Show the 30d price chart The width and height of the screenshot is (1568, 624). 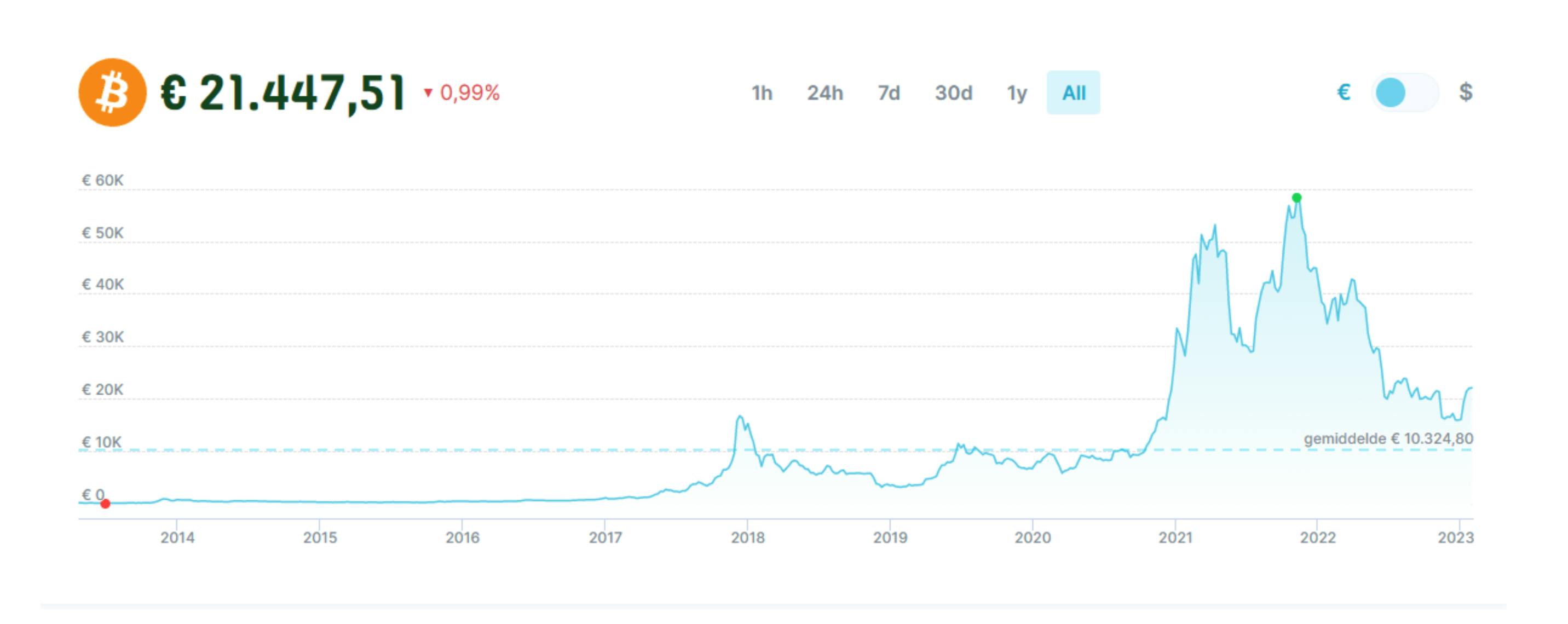pos(953,93)
